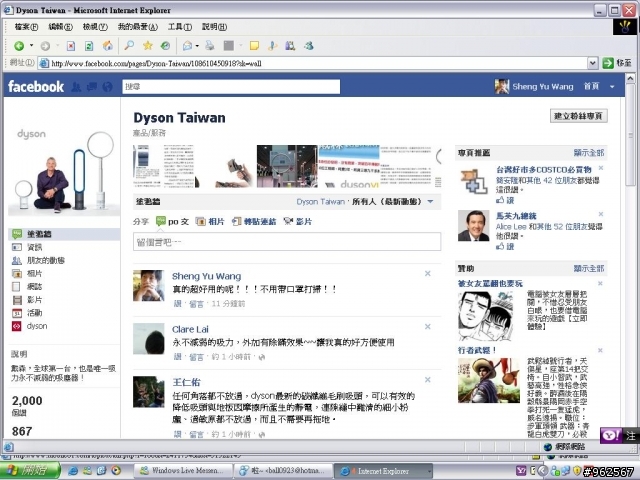
Task: Click 顯示全部 beside 專頁推薦
Action: pos(589,153)
